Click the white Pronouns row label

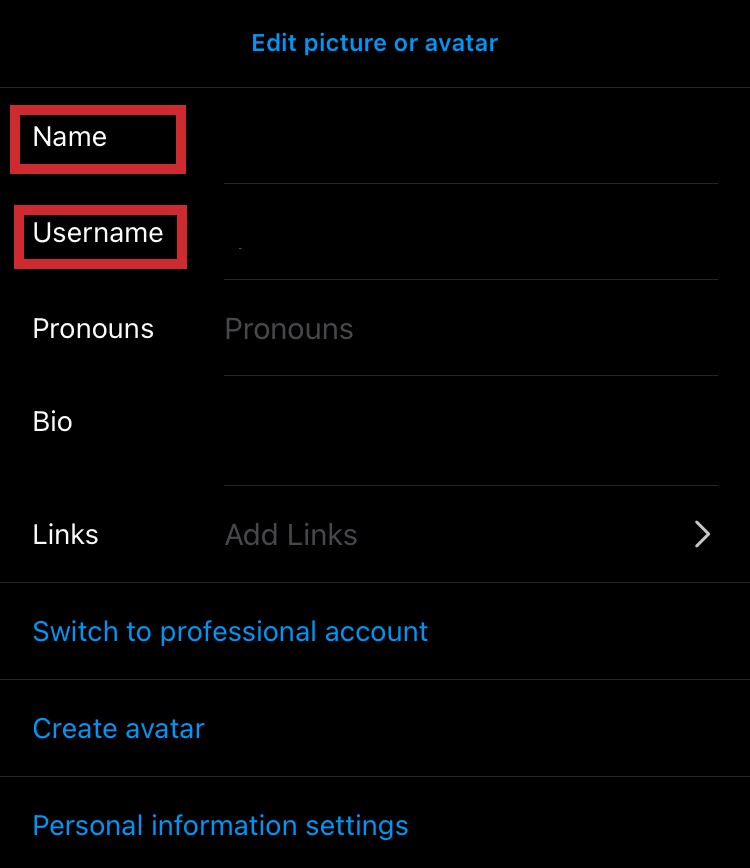[93, 329]
